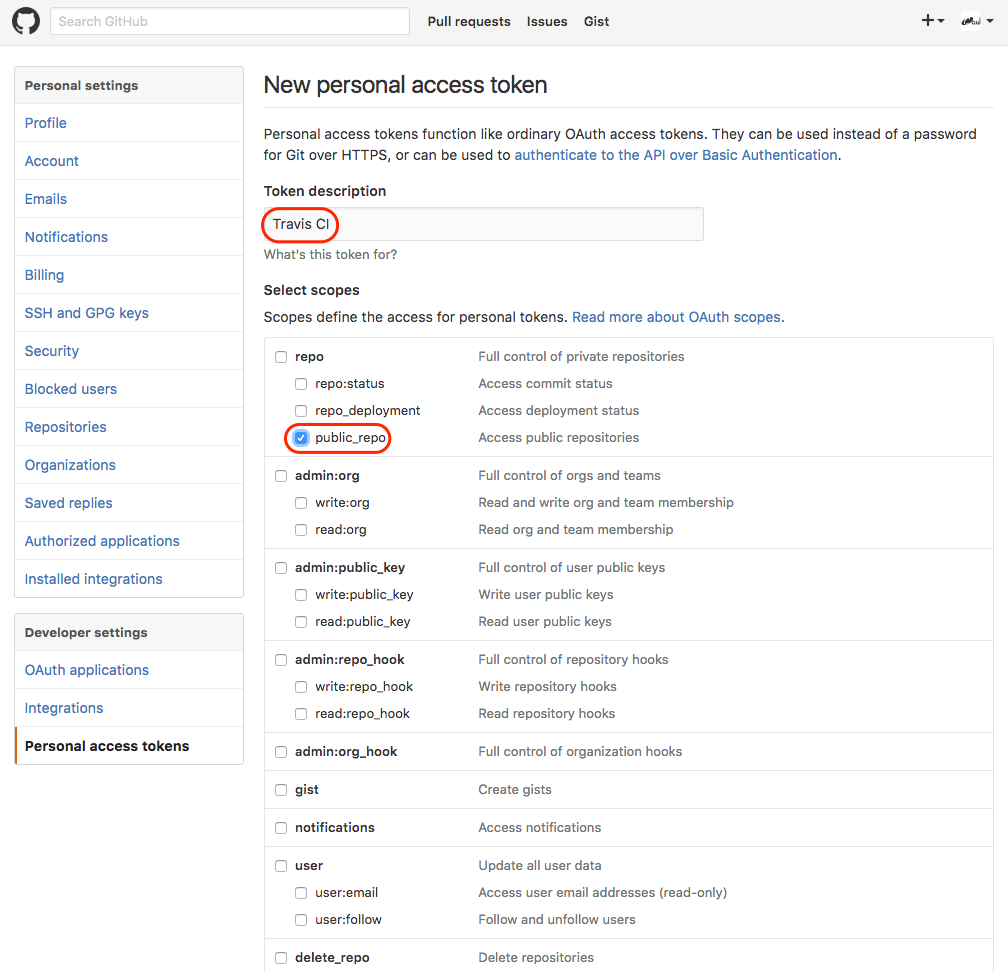Enable the repo scope checkbox
The width and height of the screenshot is (1008, 972).
pos(281,357)
